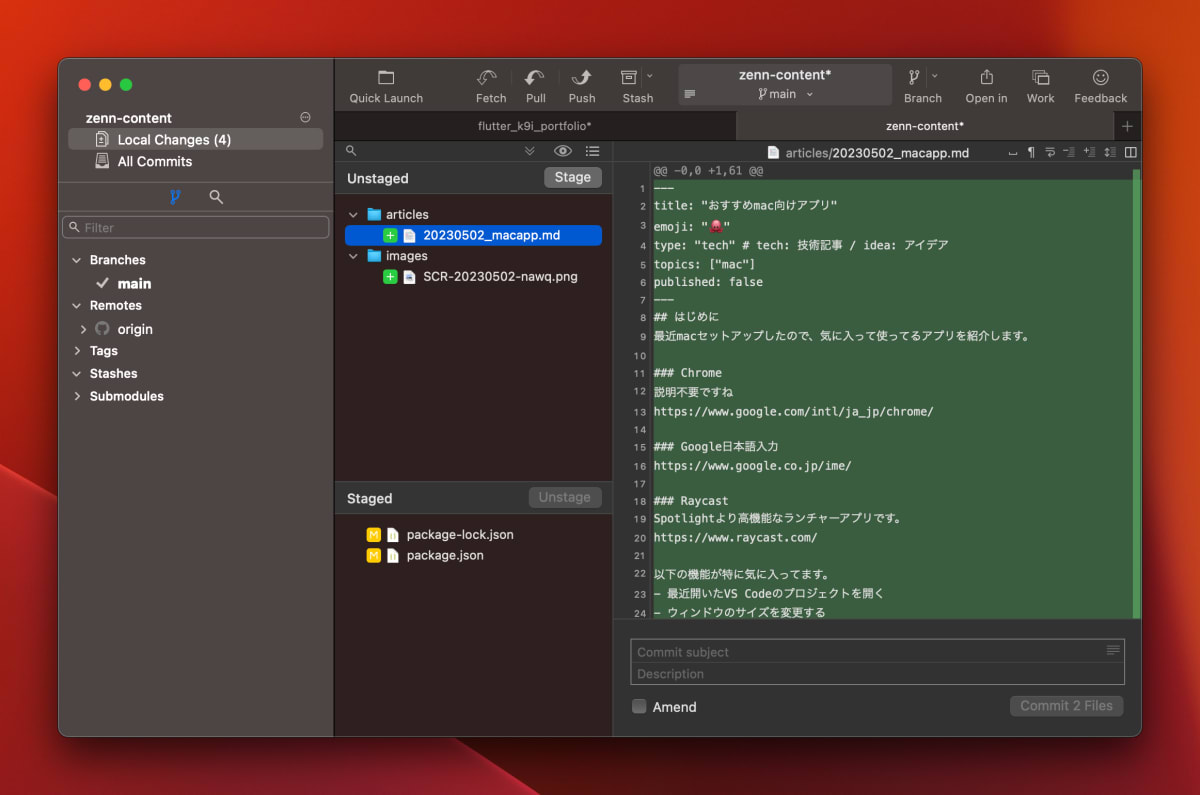Click the diff view vertical scrollbar
This screenshot has height=795, width=1200.
[x=1136, y=393]
